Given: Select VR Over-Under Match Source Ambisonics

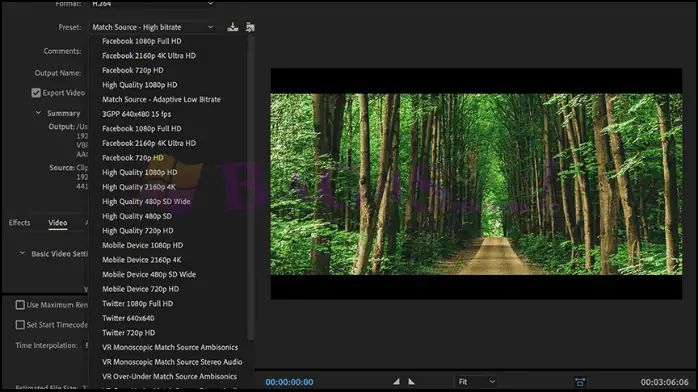Looking at the screenshot, I should point(169,376).
